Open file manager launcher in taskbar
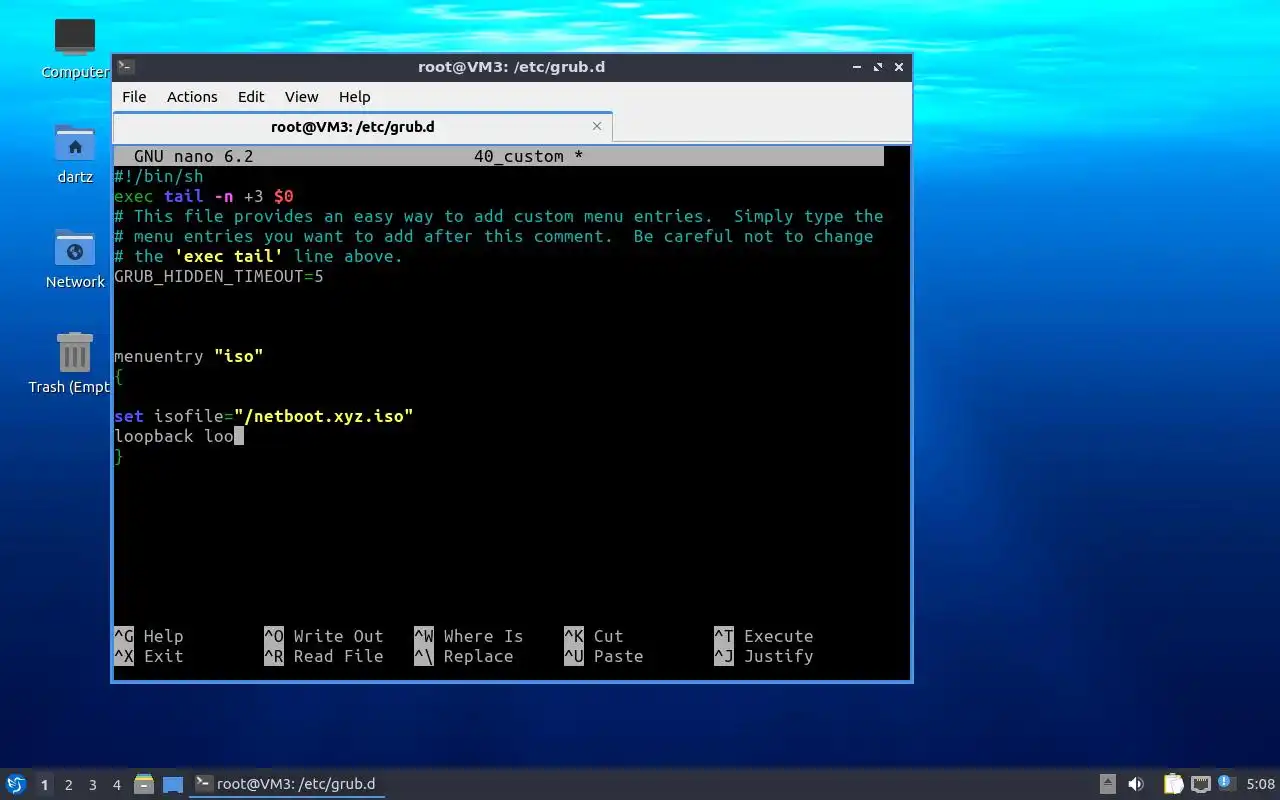The image size is (1280, 800). click(x=144, y=784)
